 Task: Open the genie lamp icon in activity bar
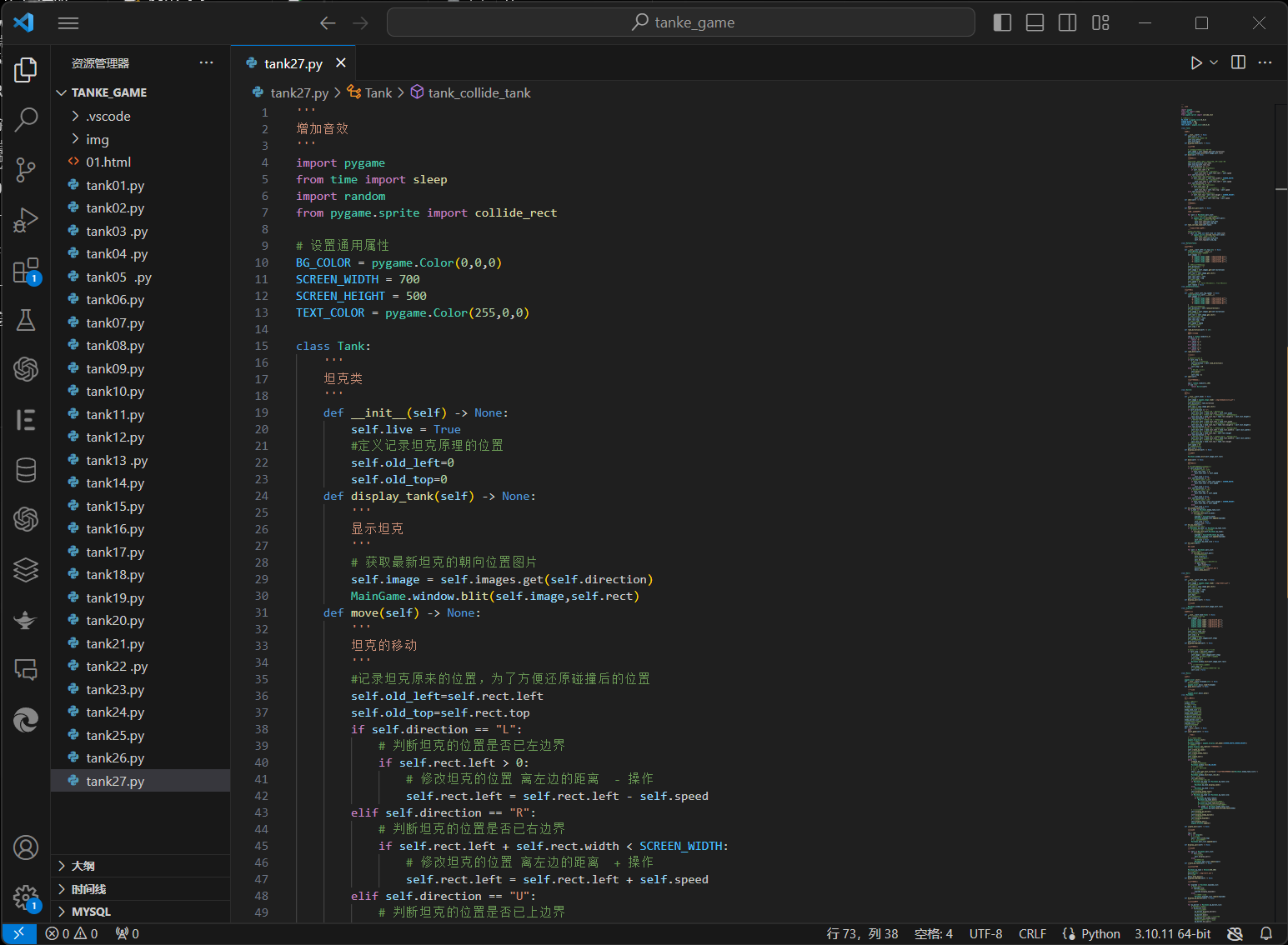(x=26, y=620)
